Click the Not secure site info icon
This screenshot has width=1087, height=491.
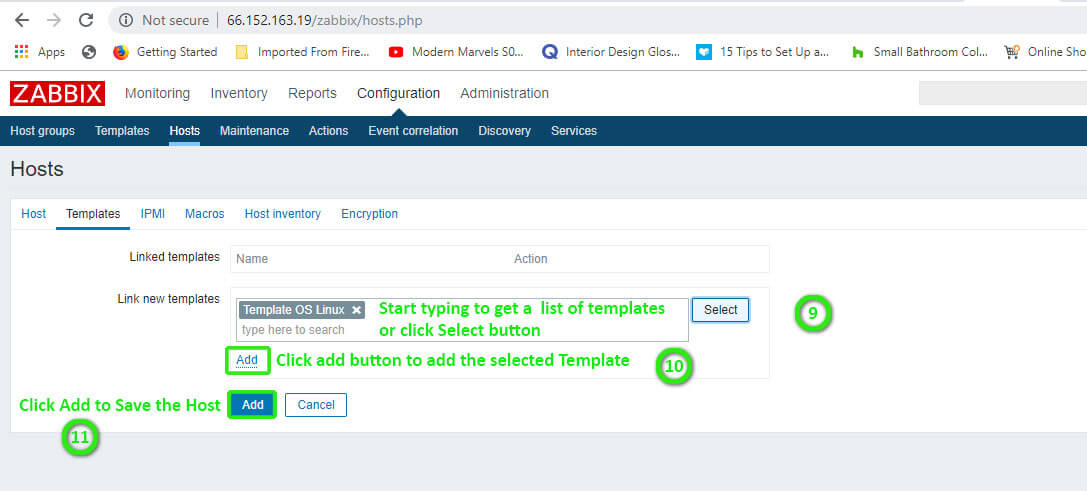point(125,21)
